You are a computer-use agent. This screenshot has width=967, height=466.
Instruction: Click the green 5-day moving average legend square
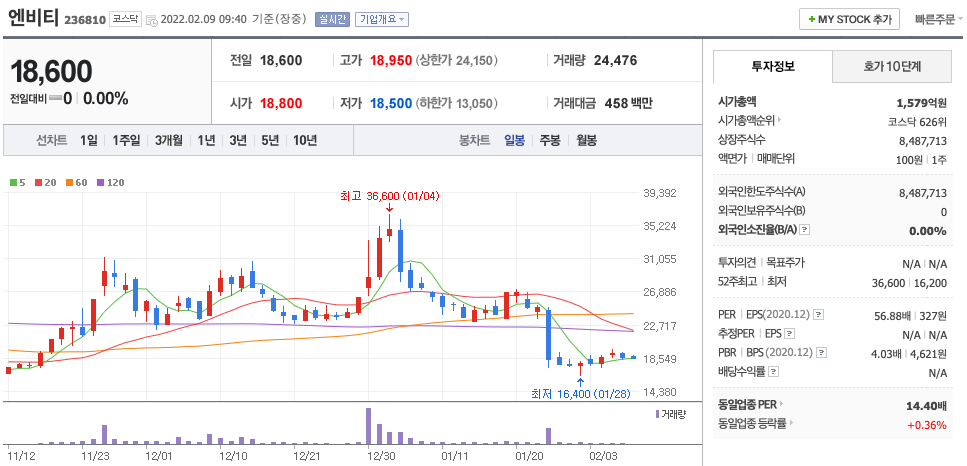(x=13, y=182)
